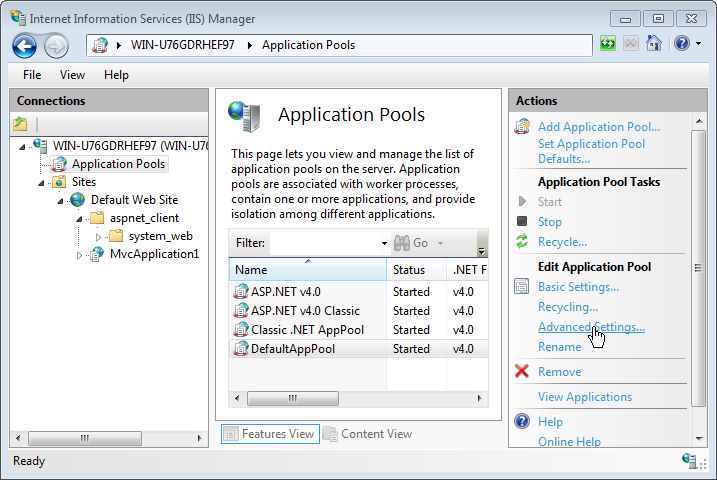This screenshot has width=717, height=480.
Task: Click the Stop application pool icon
Action: click(x=522, y=222)
